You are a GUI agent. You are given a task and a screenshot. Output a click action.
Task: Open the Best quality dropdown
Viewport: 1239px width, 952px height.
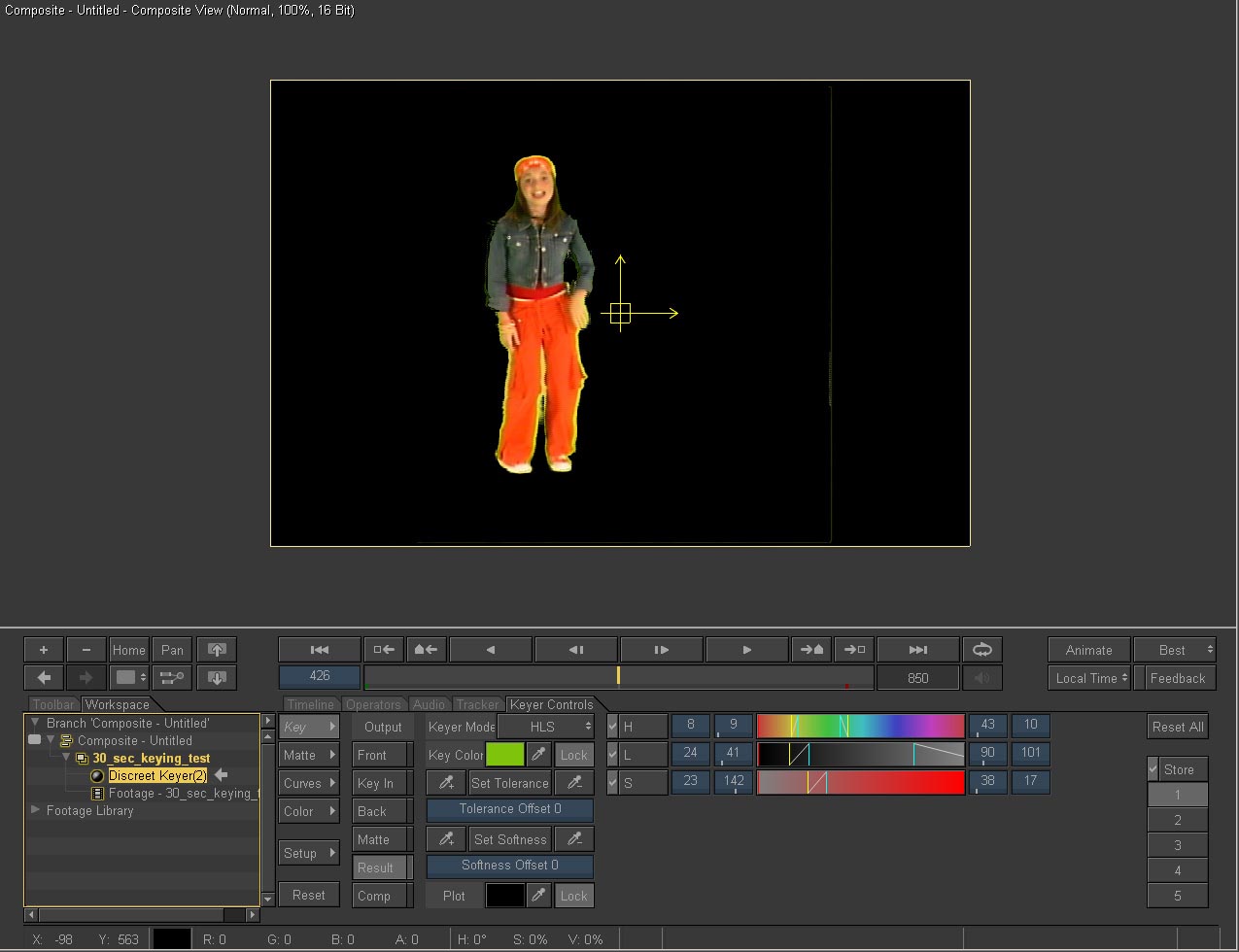tap(1174, 650)
